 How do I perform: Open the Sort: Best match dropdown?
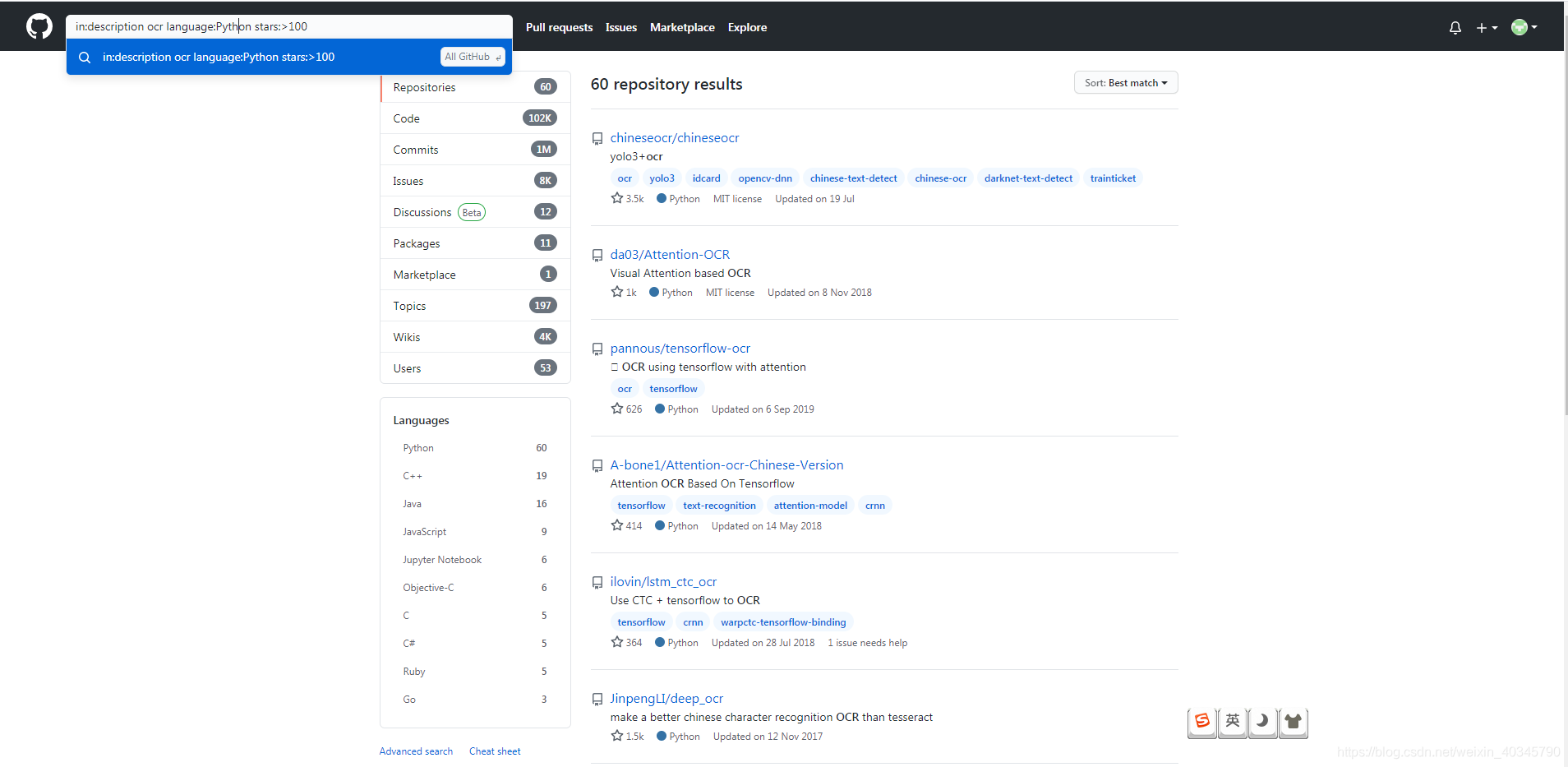(1126, 83)
